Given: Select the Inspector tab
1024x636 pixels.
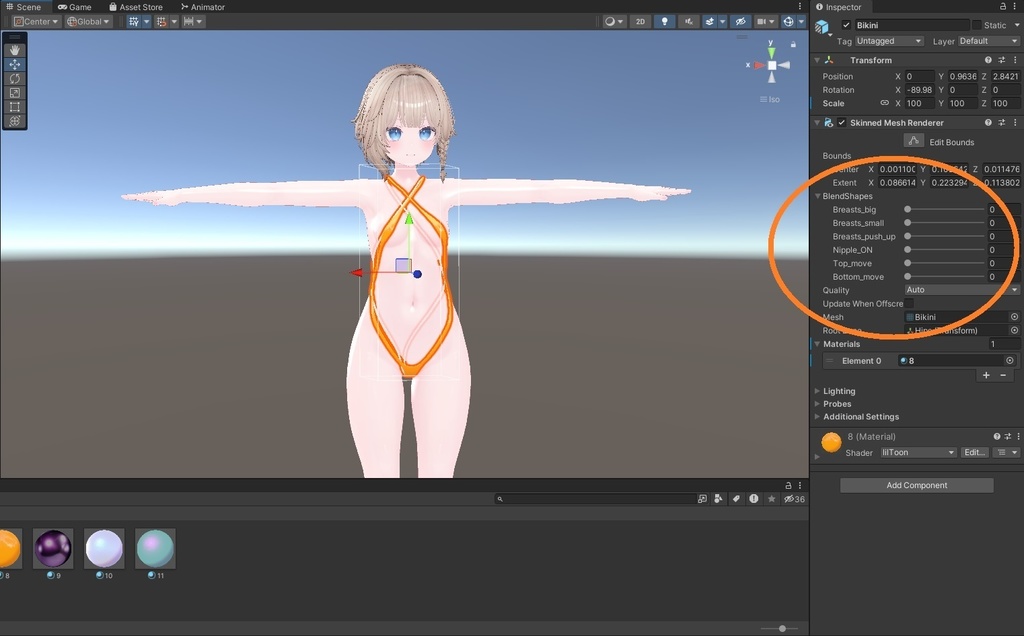Looking at the screenshot, I should coord(839,7).
